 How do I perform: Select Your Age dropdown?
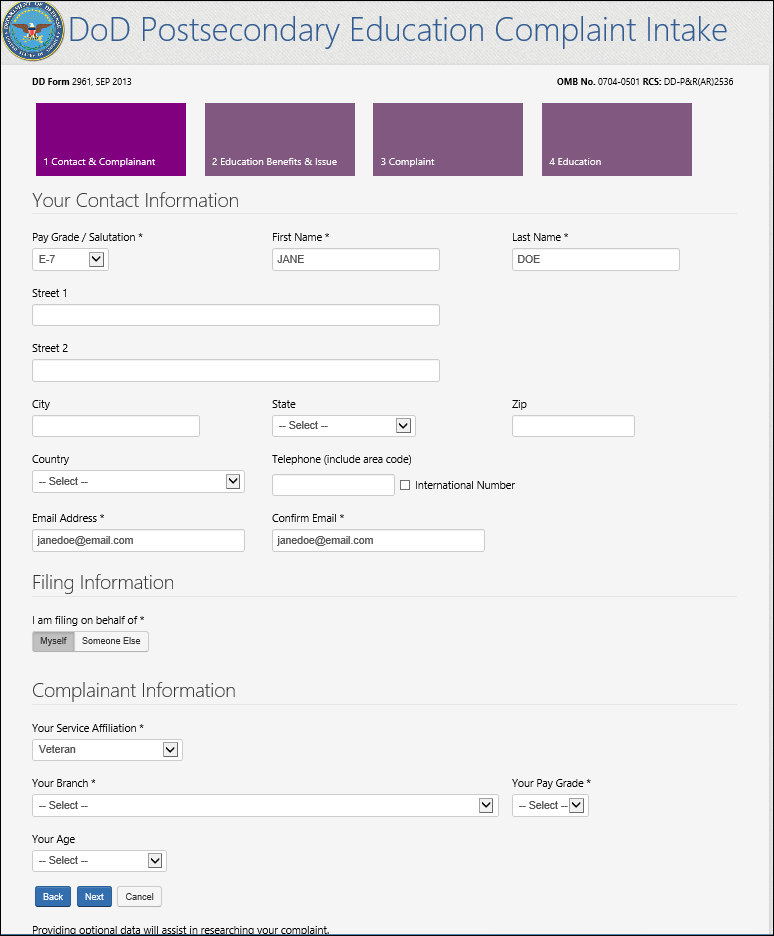tap(99, 860)
